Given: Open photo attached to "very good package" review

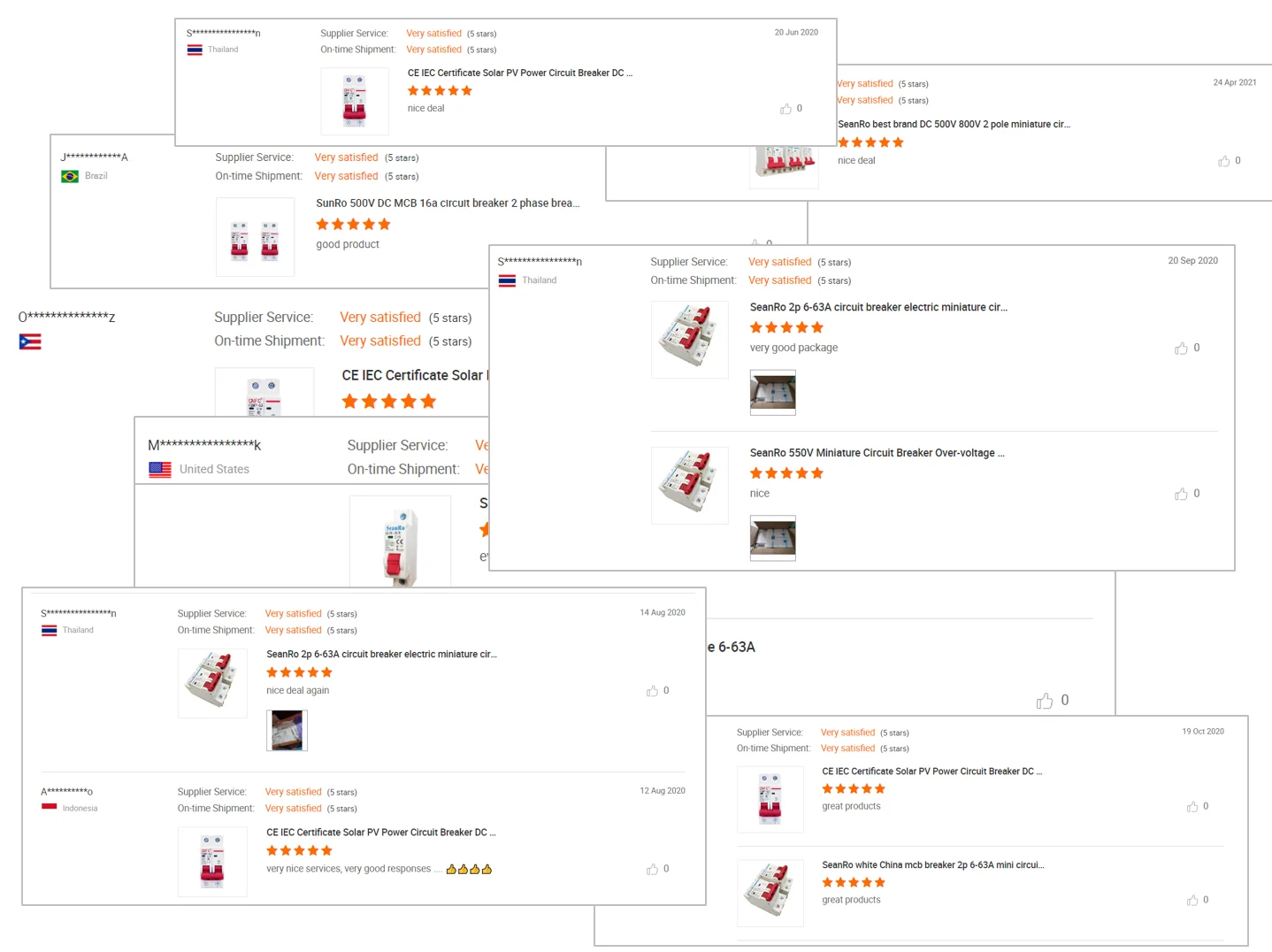Looking at the screenshot, I should [772, 392].
